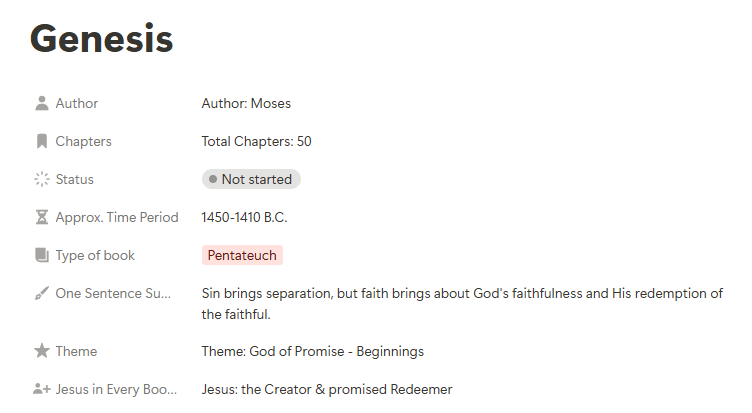Open the Pentateuch type tag selector
Screen dimensions: 752x413
tap(242, 255)
